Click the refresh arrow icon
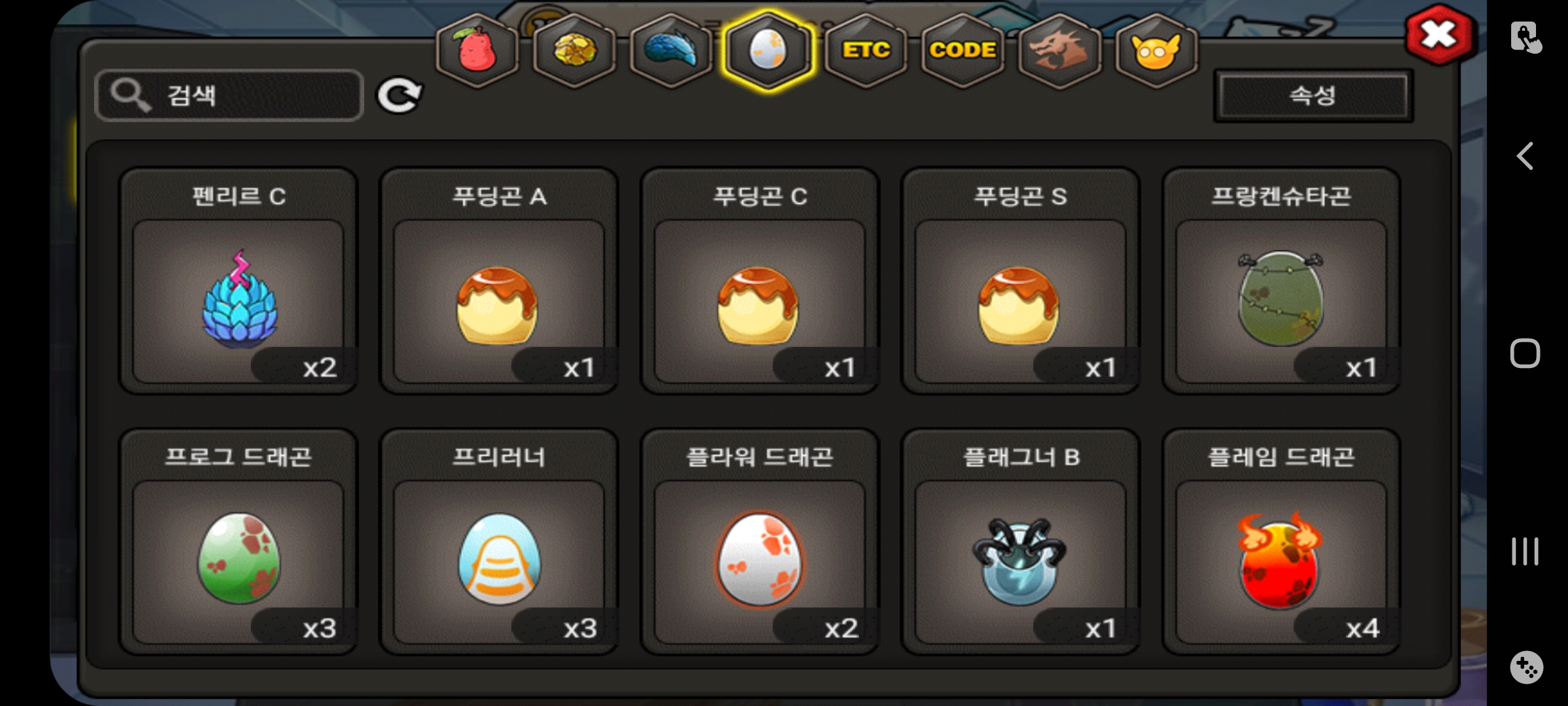This screenshot has height=706, width=1568. point(399,96)
